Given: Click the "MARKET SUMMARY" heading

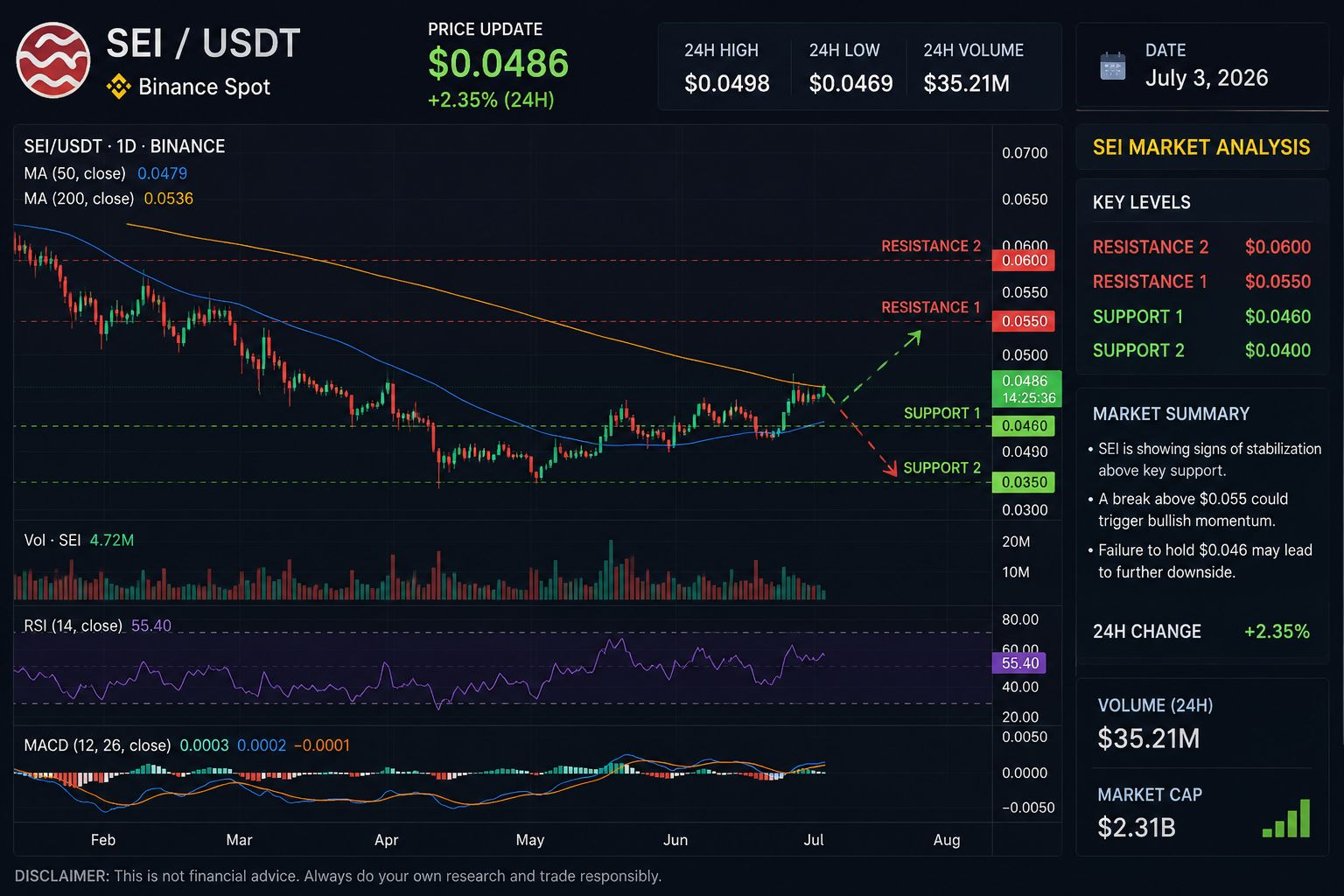Looking at the screenshot, I should (x=1171, y=414).
